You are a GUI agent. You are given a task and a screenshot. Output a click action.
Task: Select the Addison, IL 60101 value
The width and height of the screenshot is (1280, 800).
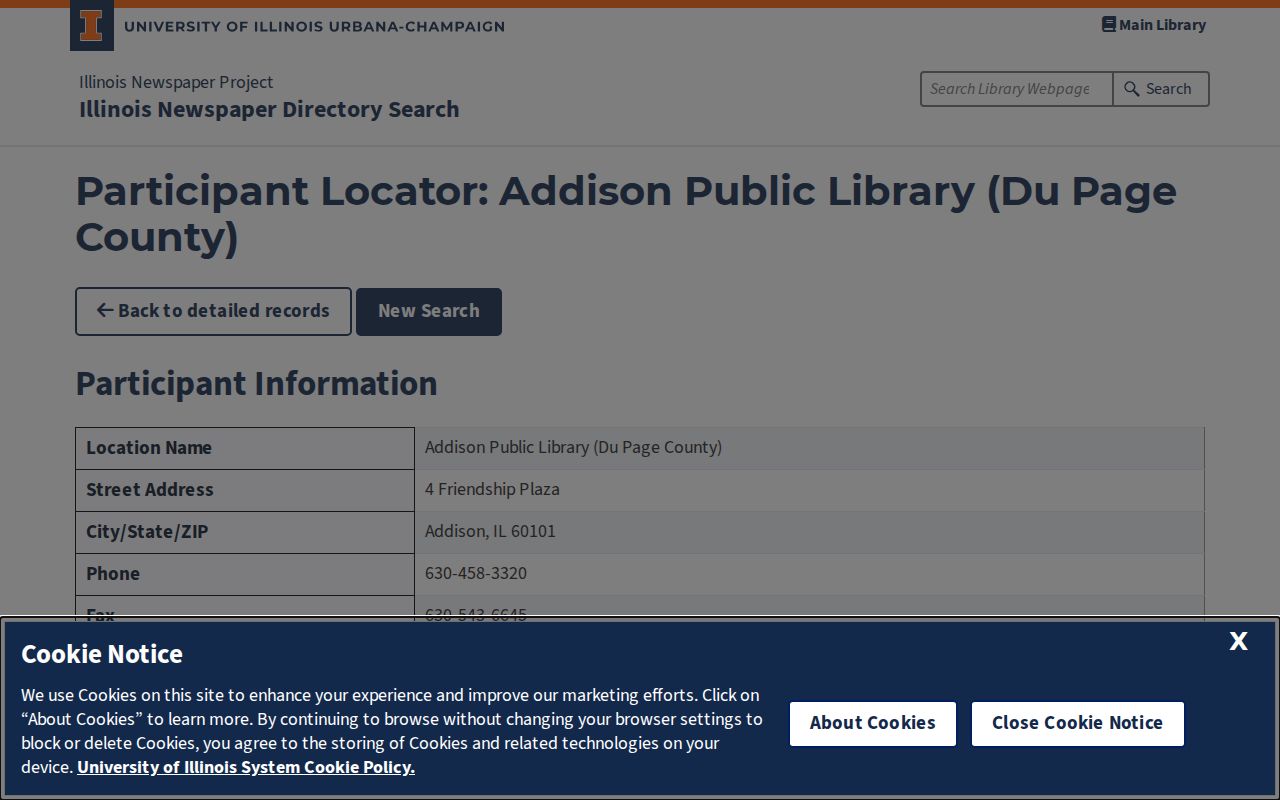(490, 532)
